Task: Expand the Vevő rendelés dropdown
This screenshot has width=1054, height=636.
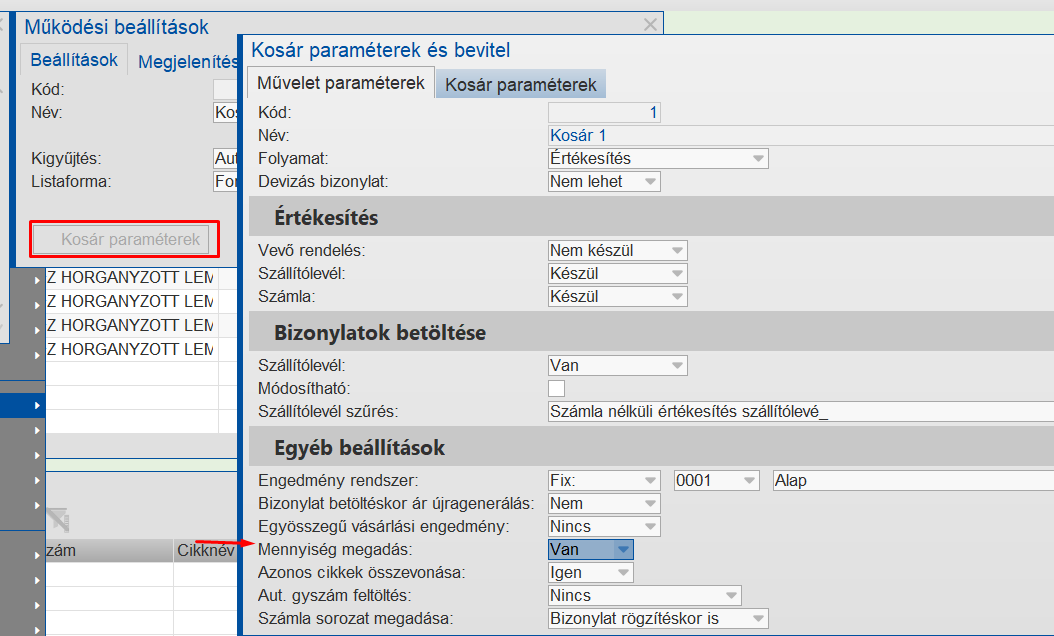Action: pyautogui.click(x=618, y=251)
